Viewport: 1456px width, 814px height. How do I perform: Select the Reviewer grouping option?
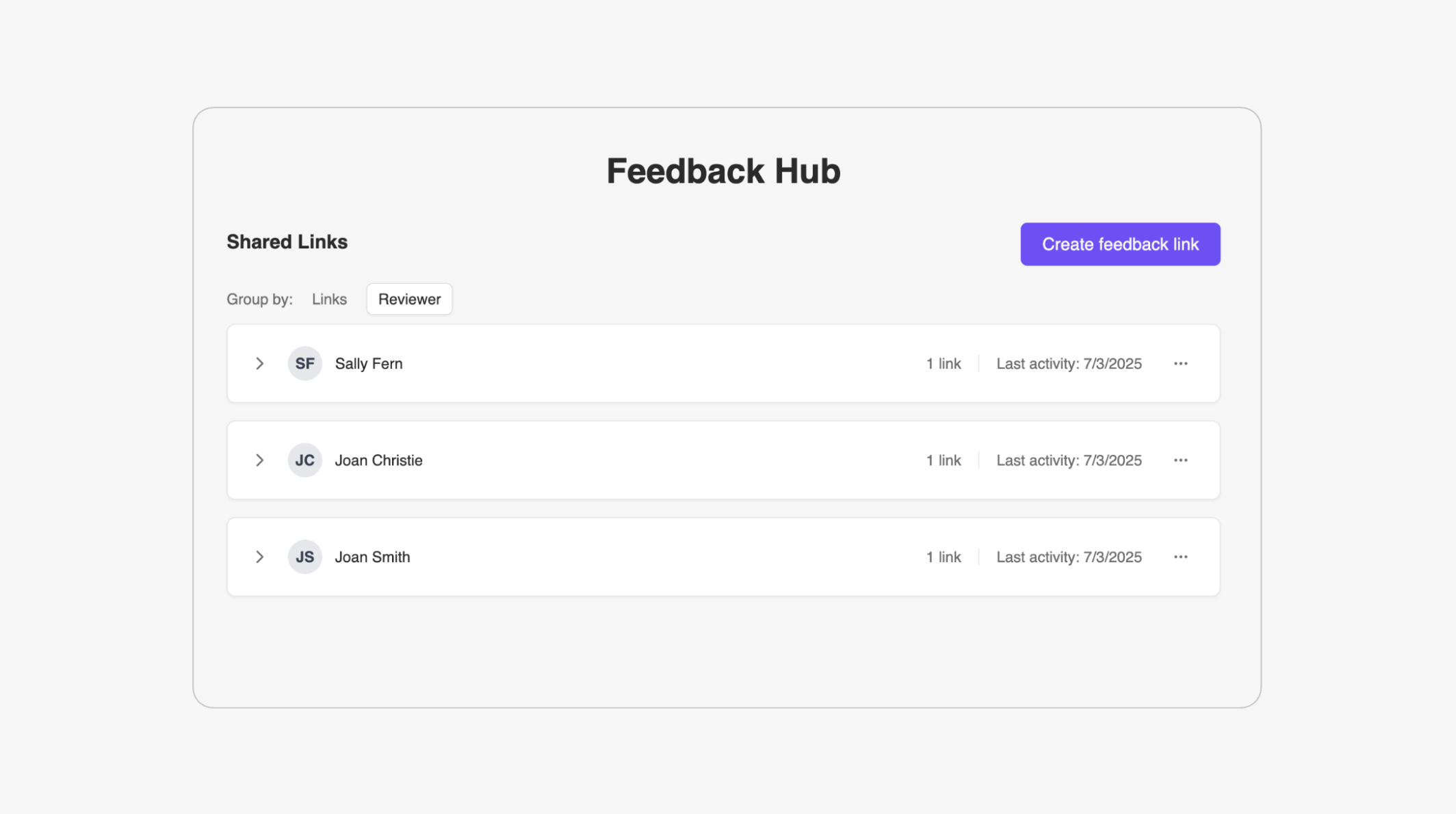pyautogui.click(x=409, y=299)
